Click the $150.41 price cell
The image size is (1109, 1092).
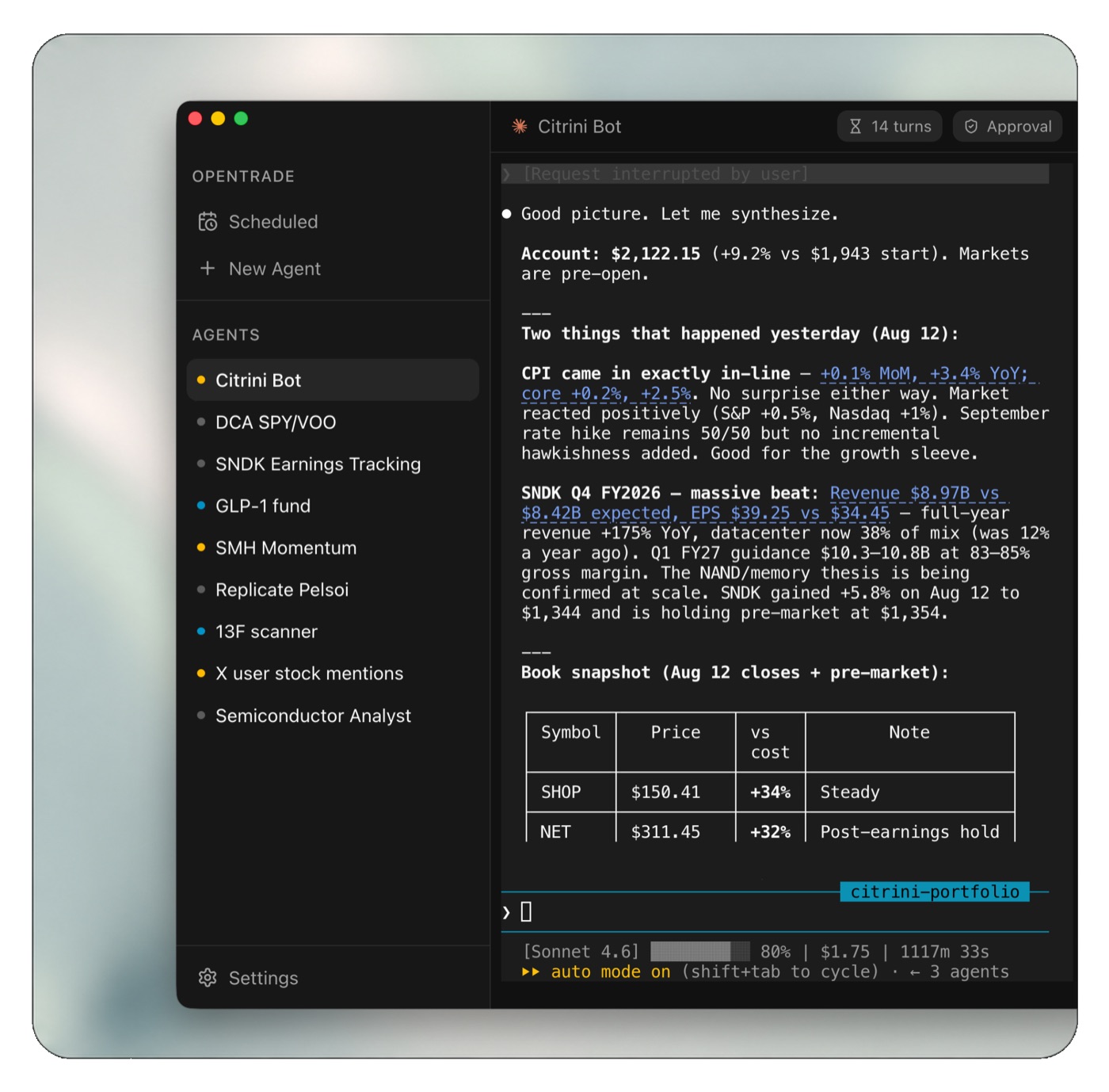(x=676, y=792)
